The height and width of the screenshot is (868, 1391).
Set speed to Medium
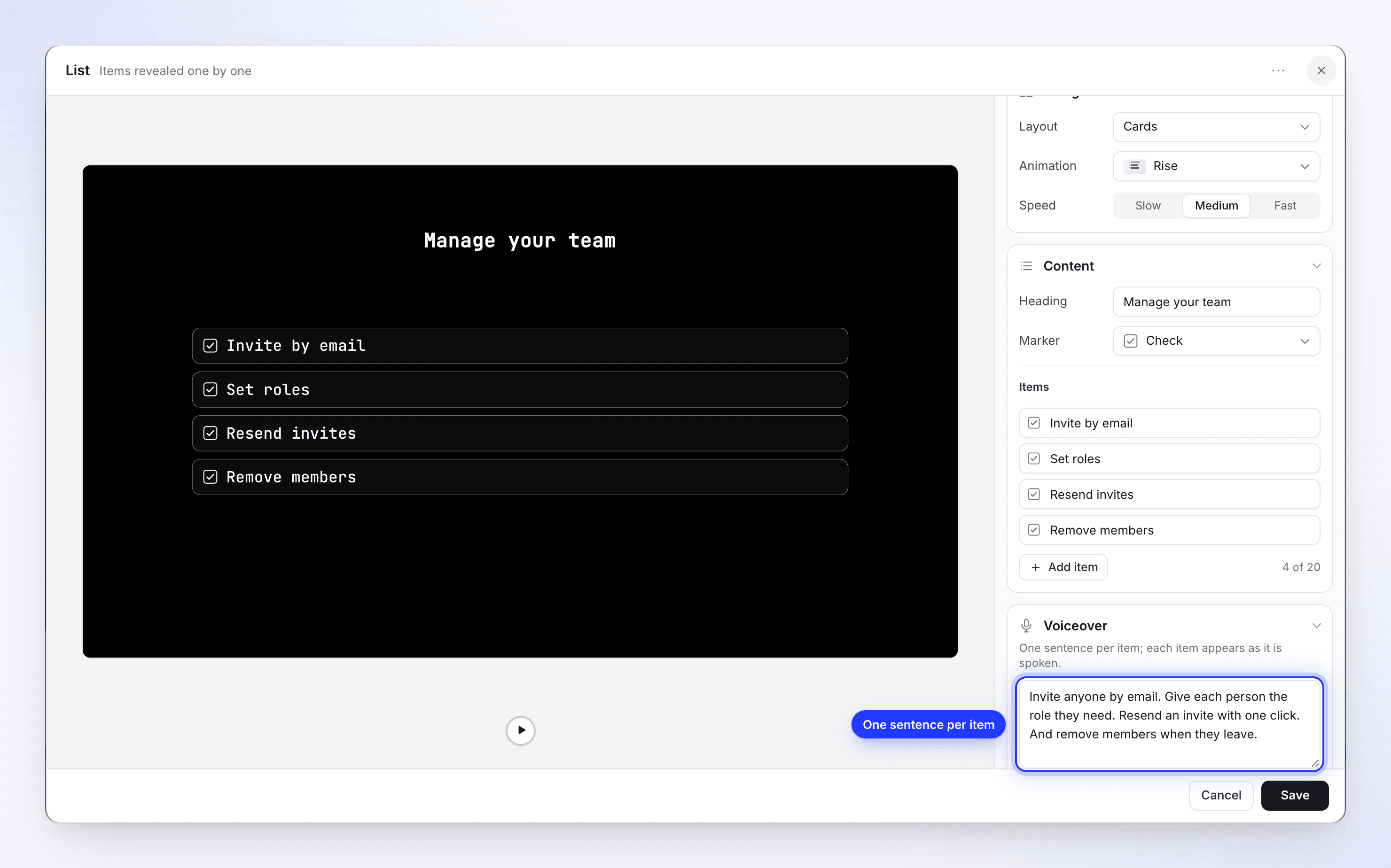(x=1216, y=206)
